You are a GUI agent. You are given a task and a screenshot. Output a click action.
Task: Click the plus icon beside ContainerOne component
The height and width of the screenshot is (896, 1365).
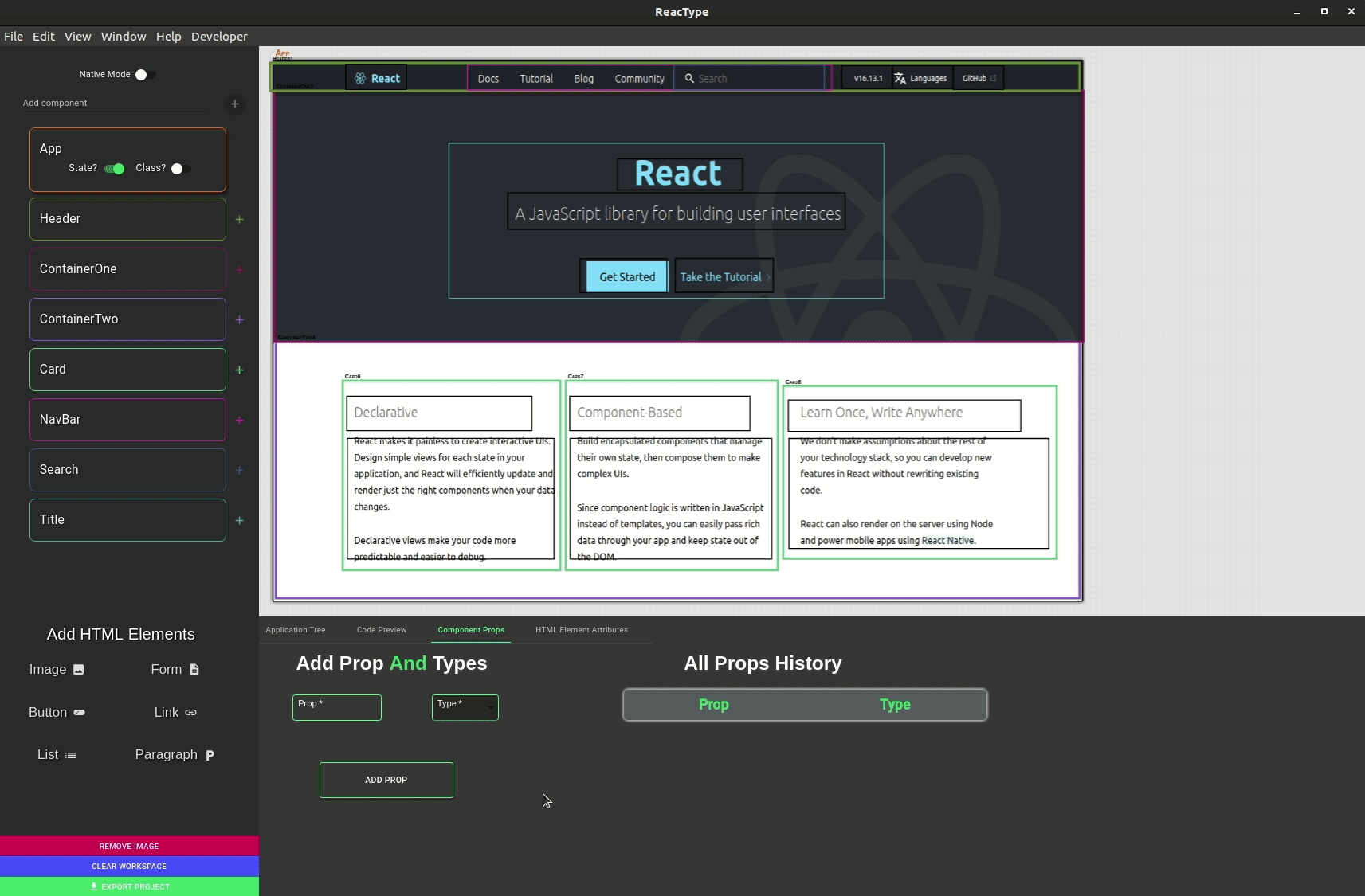pos(239,269)
